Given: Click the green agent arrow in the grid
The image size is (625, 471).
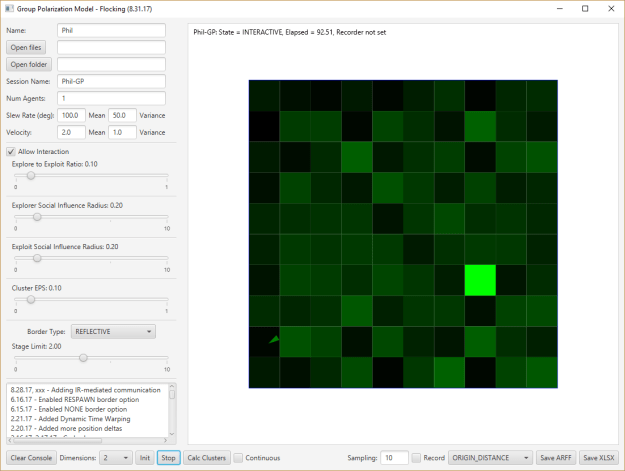Looking at the screenshot, I should point(275,342).
